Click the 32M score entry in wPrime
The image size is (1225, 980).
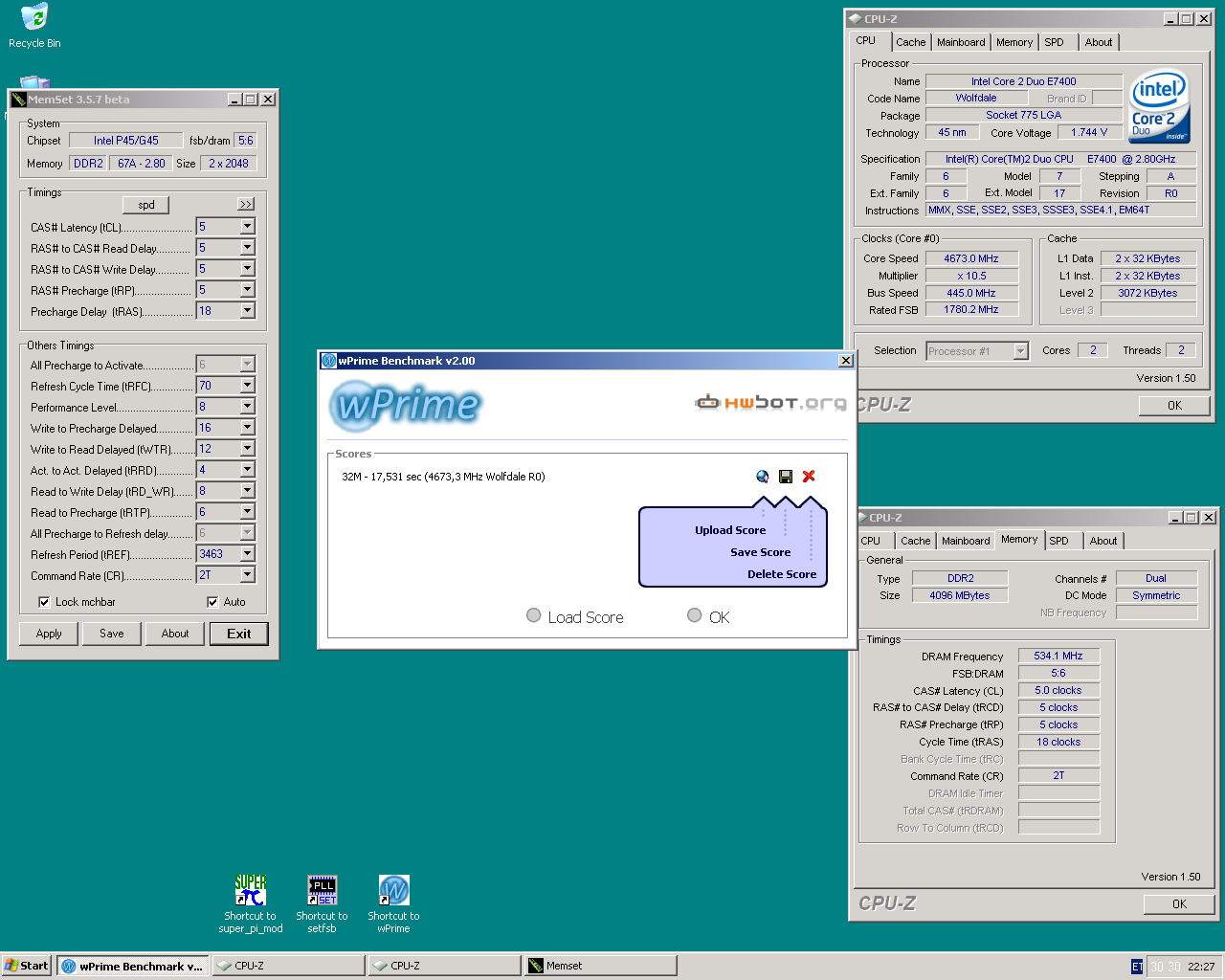click(x=443, y=477)
